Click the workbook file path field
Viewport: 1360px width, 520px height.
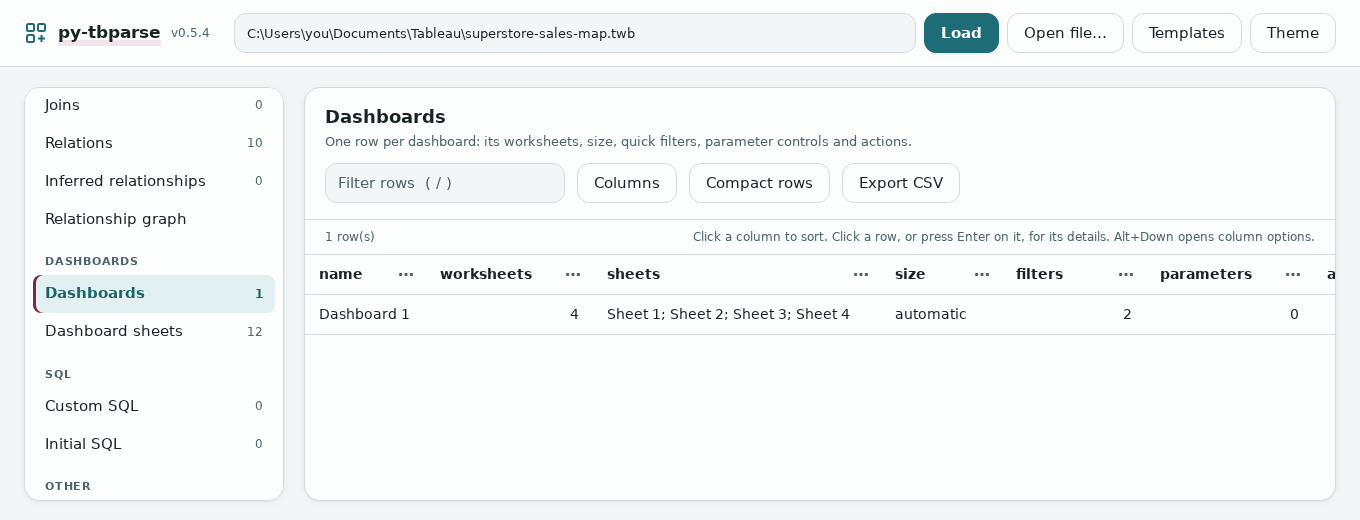575,33
